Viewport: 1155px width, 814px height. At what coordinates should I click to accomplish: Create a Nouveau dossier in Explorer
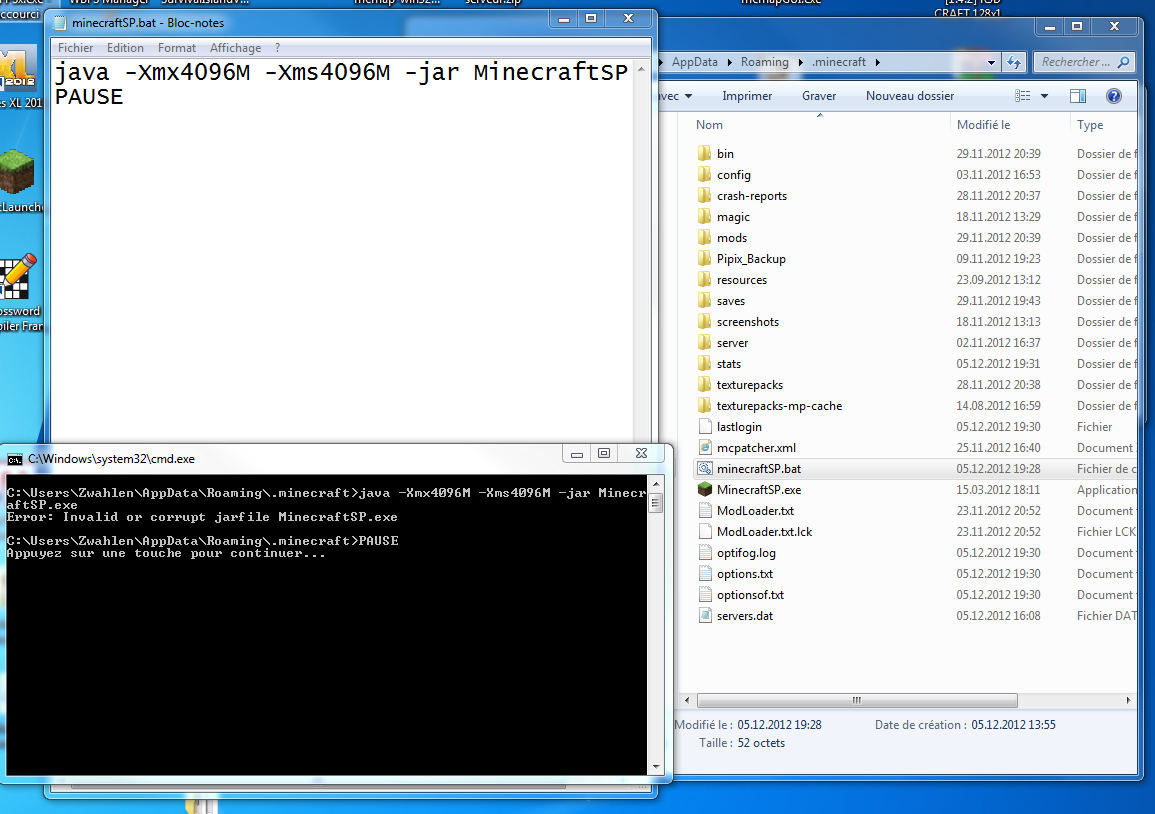[x=910, y=96]
